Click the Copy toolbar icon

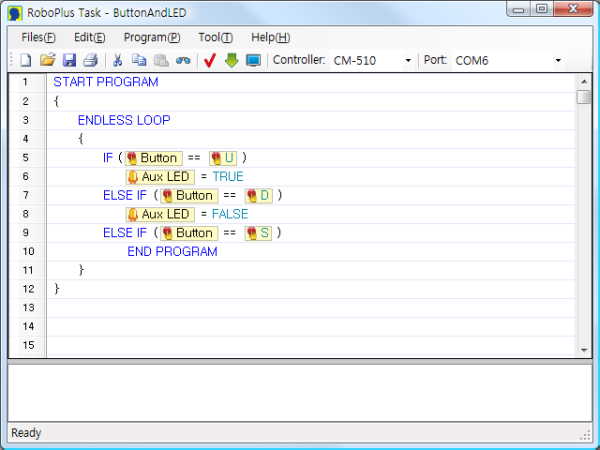coord(139,60)
